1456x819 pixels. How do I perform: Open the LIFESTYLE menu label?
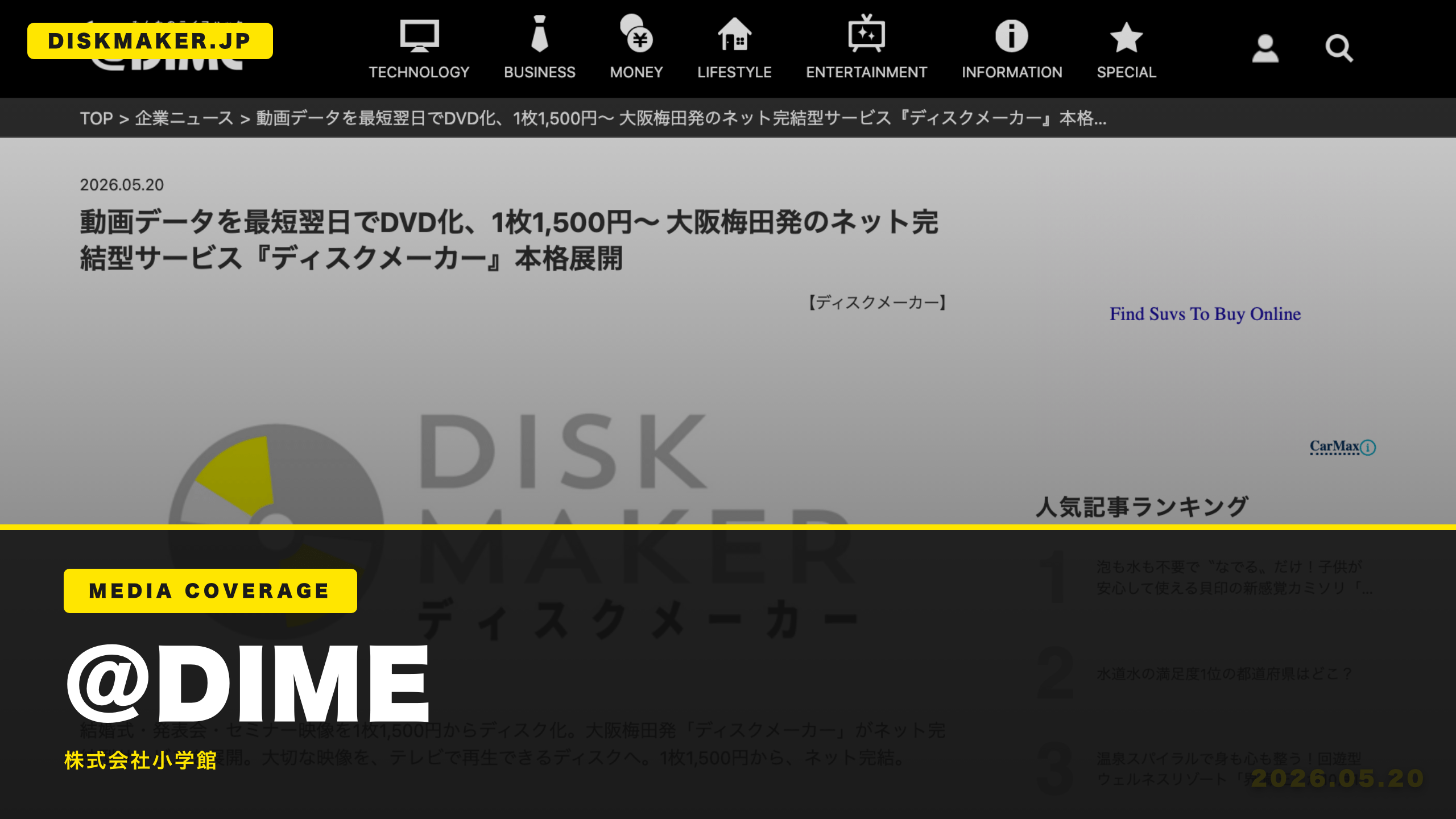point(734,72)
